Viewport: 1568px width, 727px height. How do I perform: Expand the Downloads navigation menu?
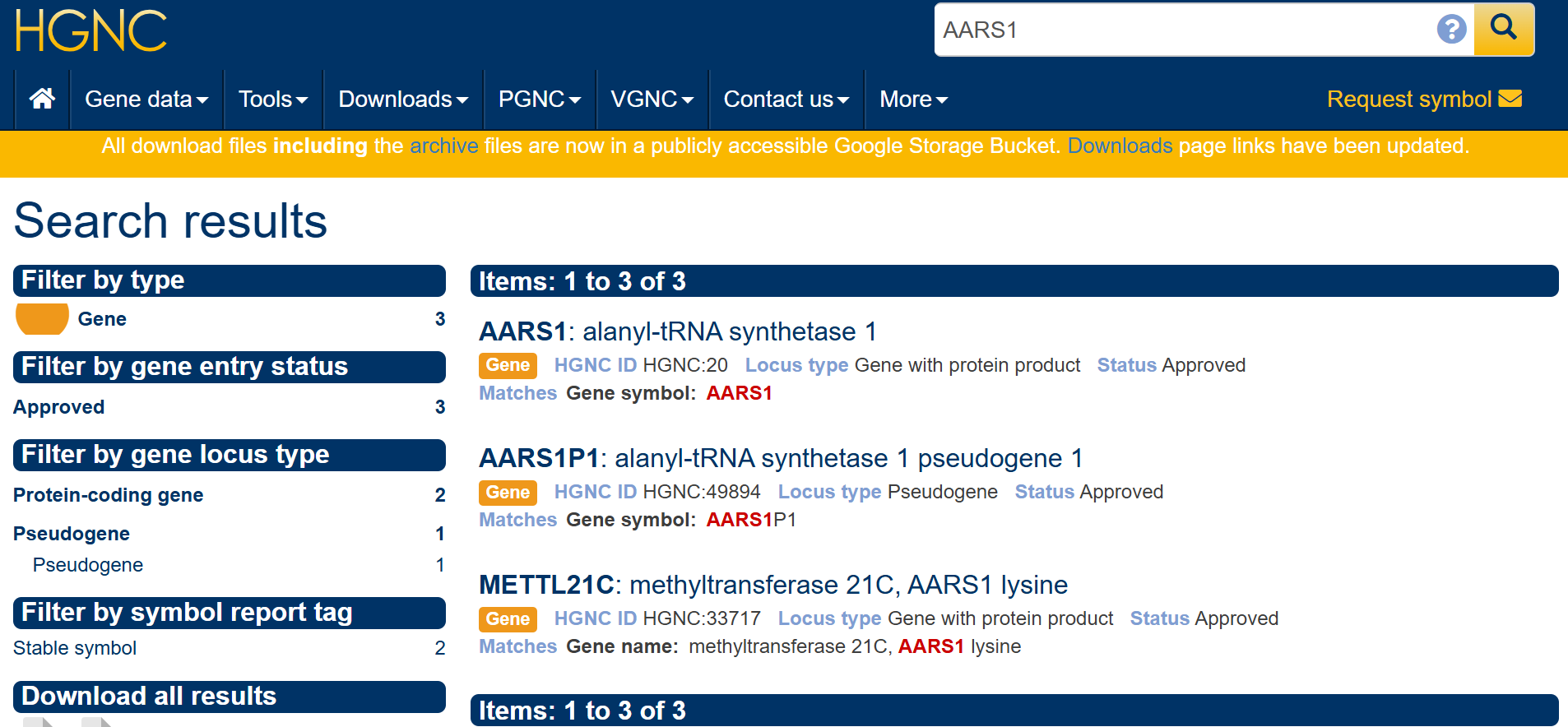(403, 100)
